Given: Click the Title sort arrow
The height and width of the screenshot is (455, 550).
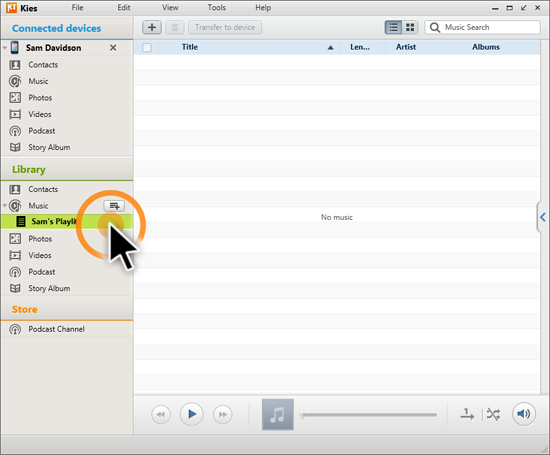Looking at the screenshot, I should pos(330,48).
